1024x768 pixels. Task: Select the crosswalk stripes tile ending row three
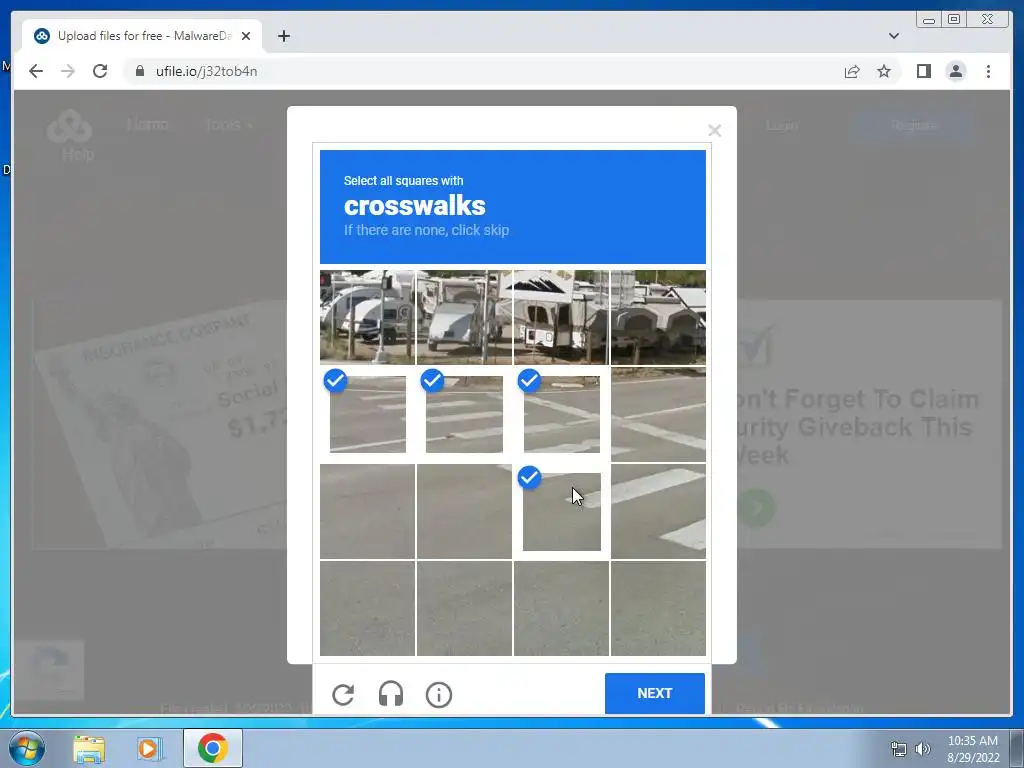coord(658,511)
